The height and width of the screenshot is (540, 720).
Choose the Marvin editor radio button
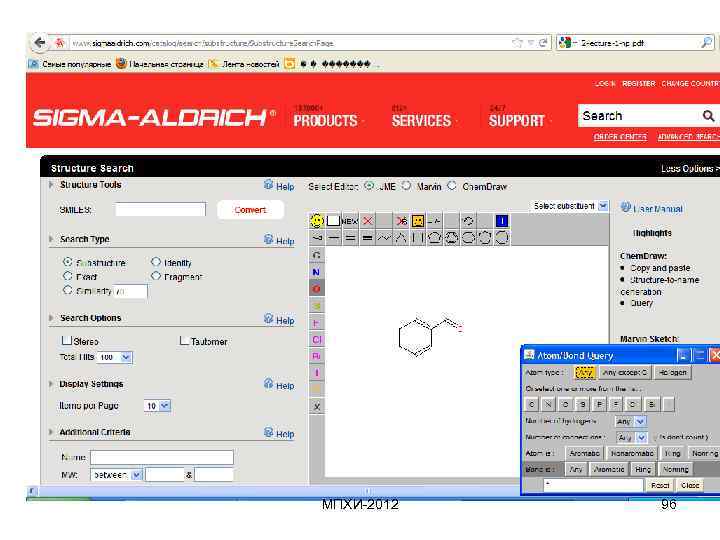tap(406, 186)
